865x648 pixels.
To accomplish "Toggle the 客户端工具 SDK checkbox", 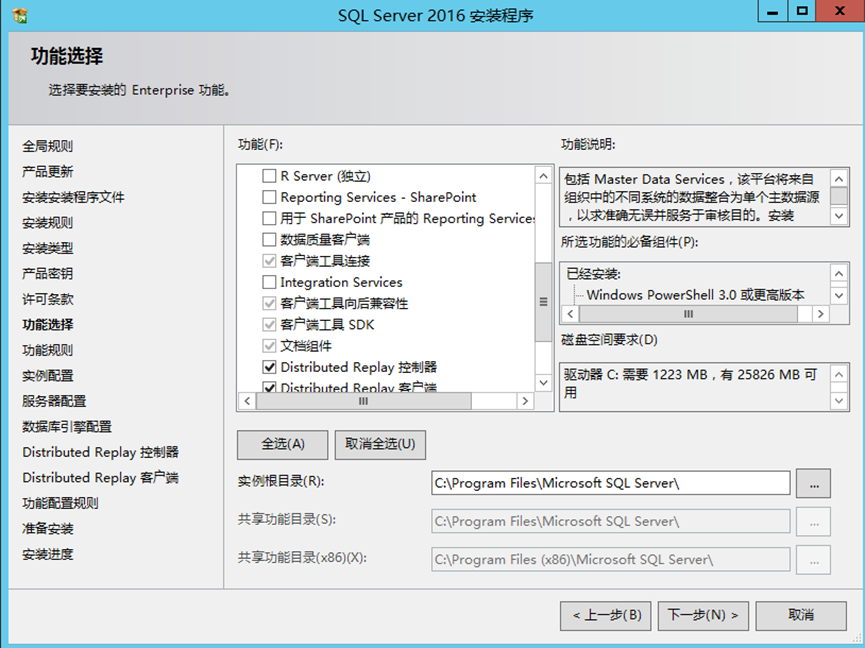I will pos(269,324).
